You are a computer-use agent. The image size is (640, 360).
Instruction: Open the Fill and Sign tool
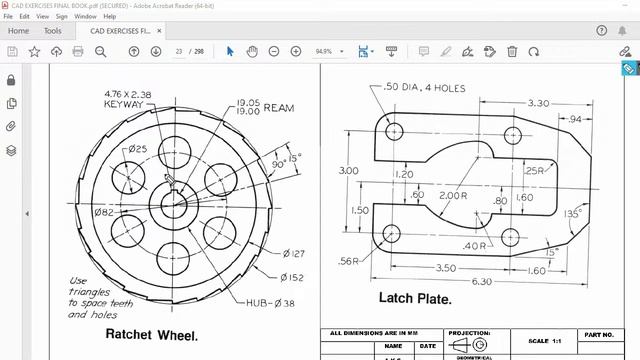pos(468,51)
